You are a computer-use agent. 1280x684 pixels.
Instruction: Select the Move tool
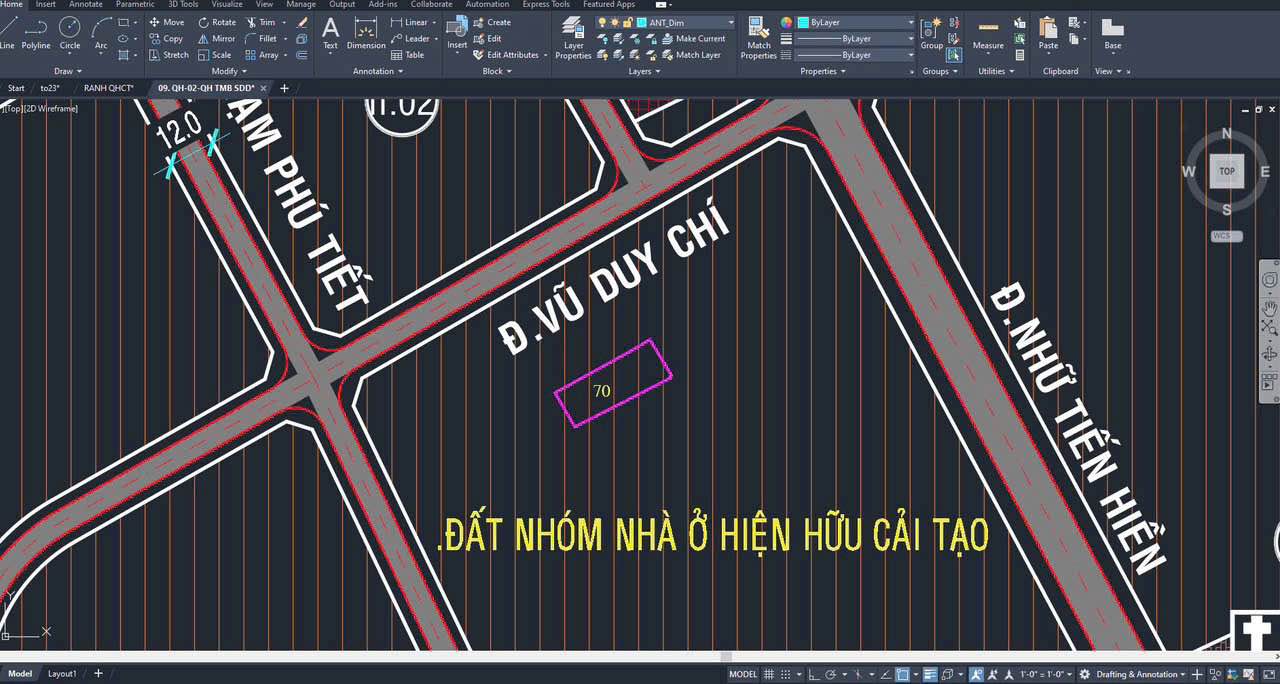tap(169, 22)
